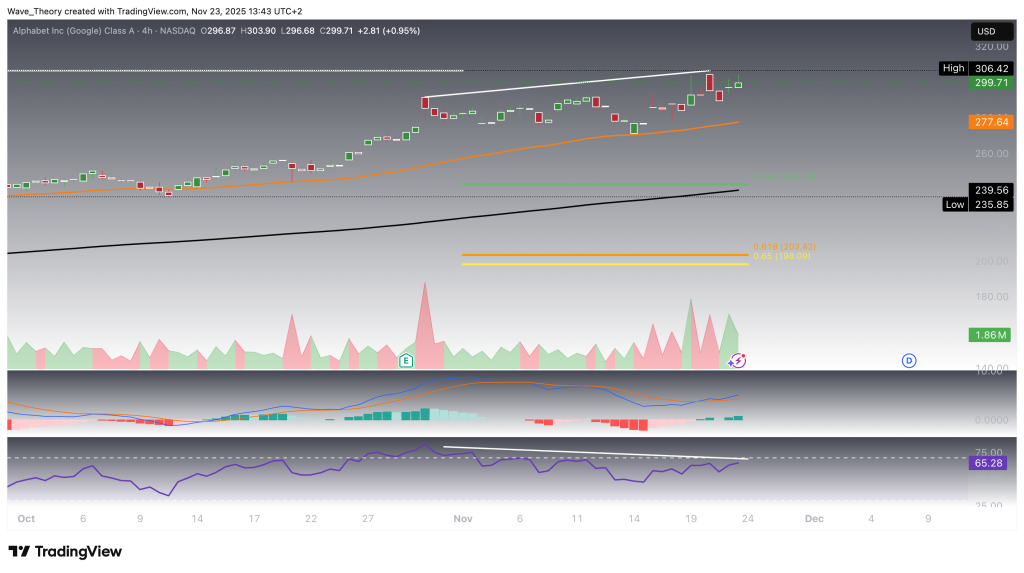Image resolution: width=1024 pixels, height=573 pixels.
Task: Click the dividend 'D' marker icon
Action: pos(909,360)
